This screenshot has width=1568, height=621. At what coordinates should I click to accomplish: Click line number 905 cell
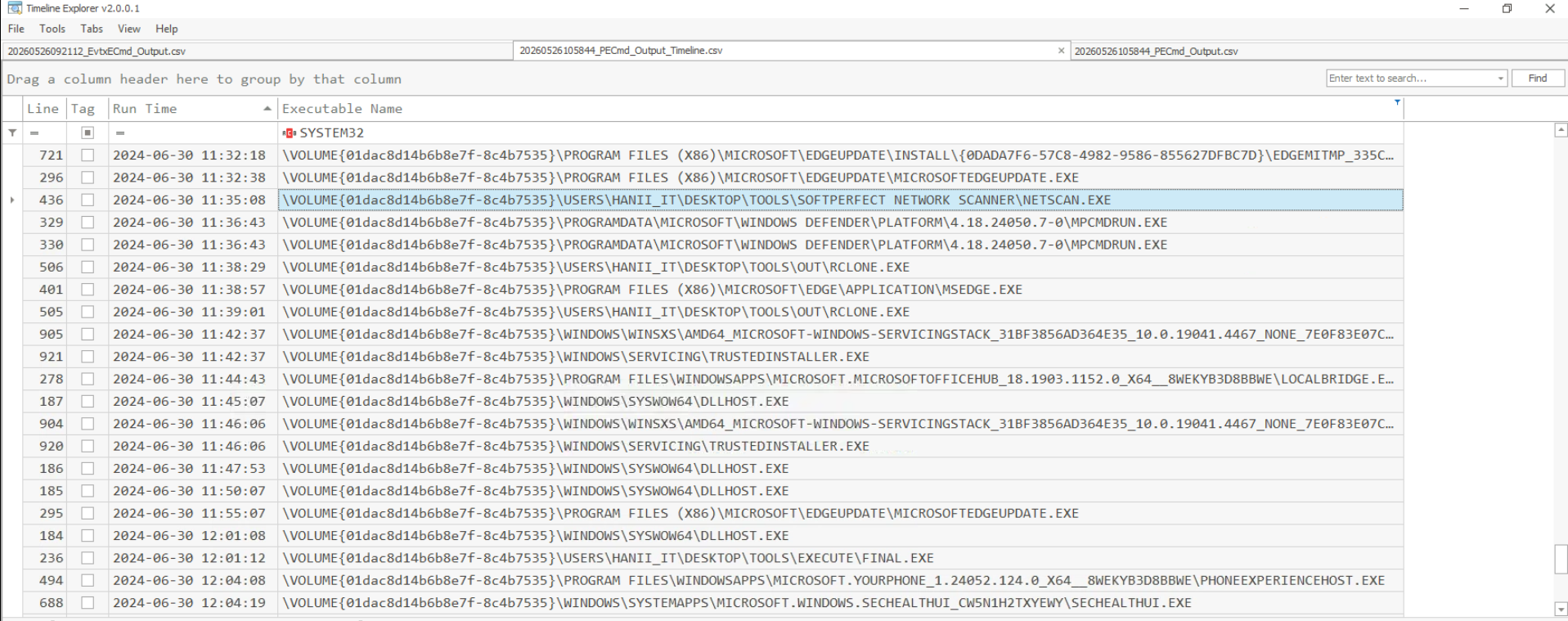click(45, 334)
